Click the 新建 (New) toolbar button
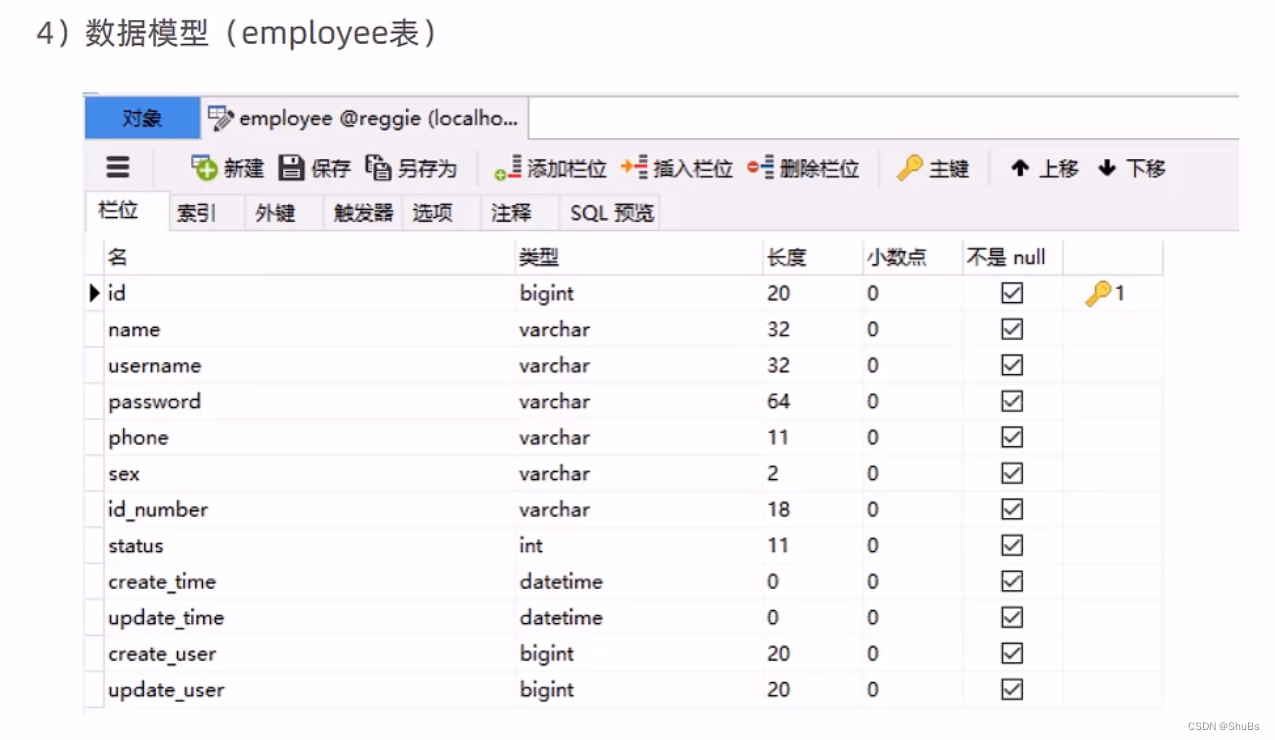The image size is (1275, 740). (x=228, y=168)
